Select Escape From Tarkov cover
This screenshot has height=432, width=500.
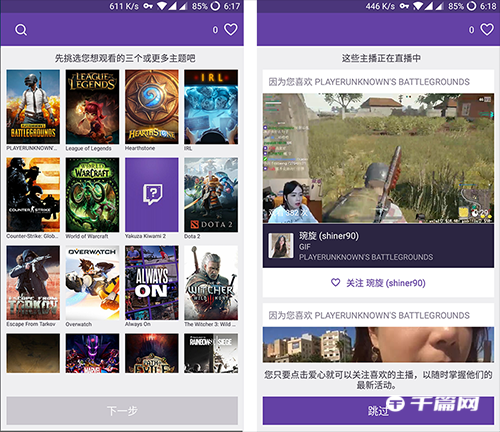[33, 283]
